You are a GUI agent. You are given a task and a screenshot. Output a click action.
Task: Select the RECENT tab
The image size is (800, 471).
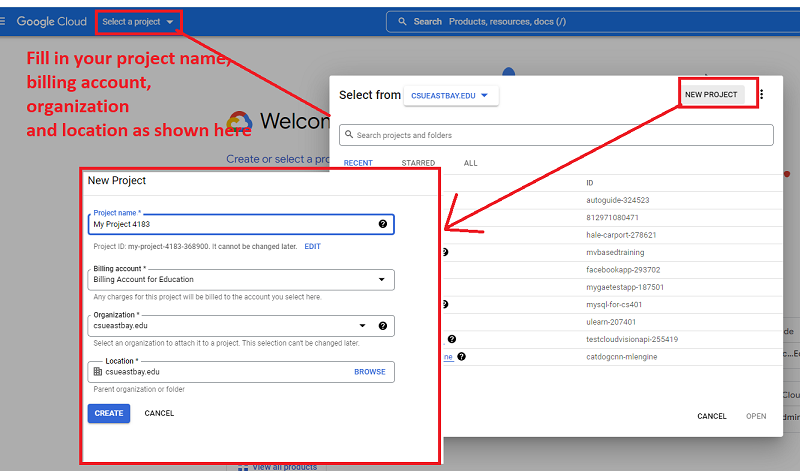point(359,163)
